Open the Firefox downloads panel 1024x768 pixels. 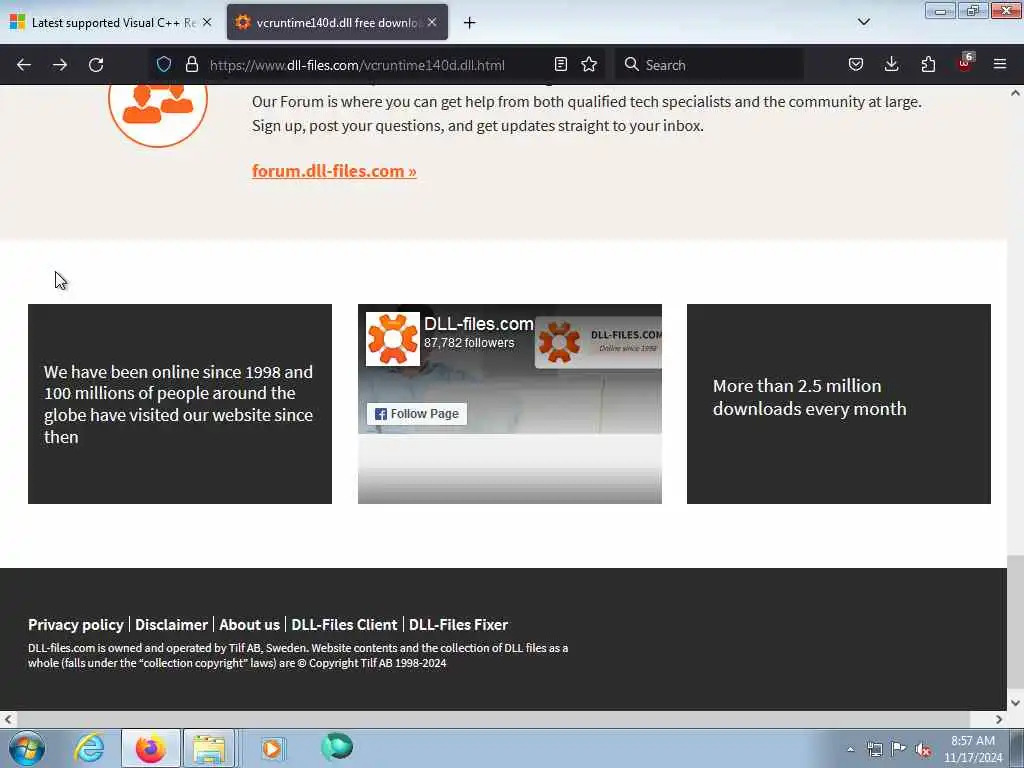click(891, 64)
